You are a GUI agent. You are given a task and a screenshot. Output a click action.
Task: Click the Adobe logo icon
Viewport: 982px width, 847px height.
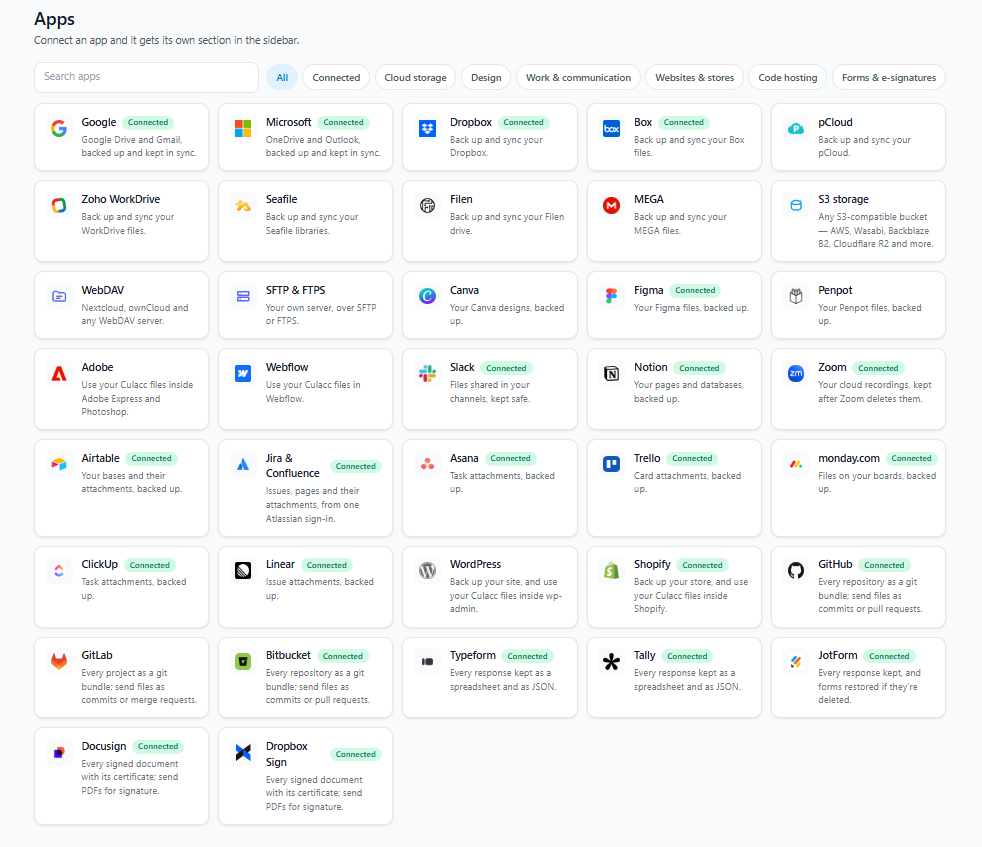59,373
